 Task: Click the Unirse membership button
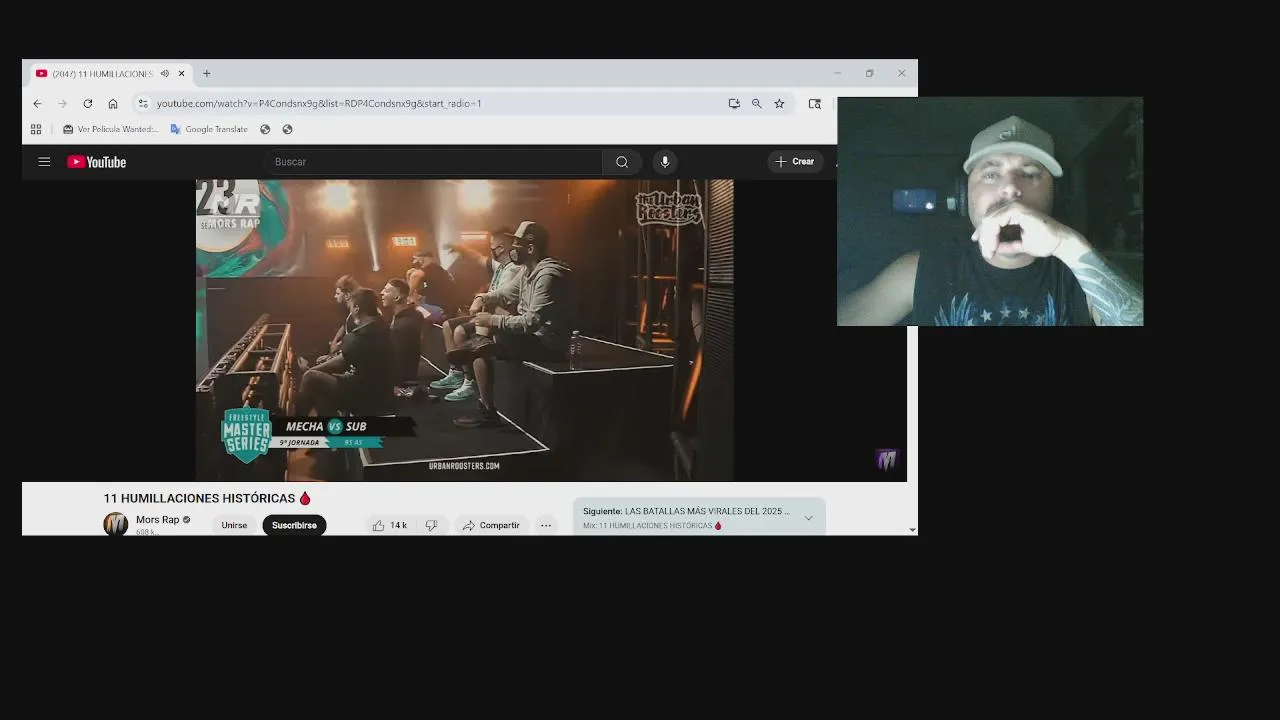click(234, 525)
